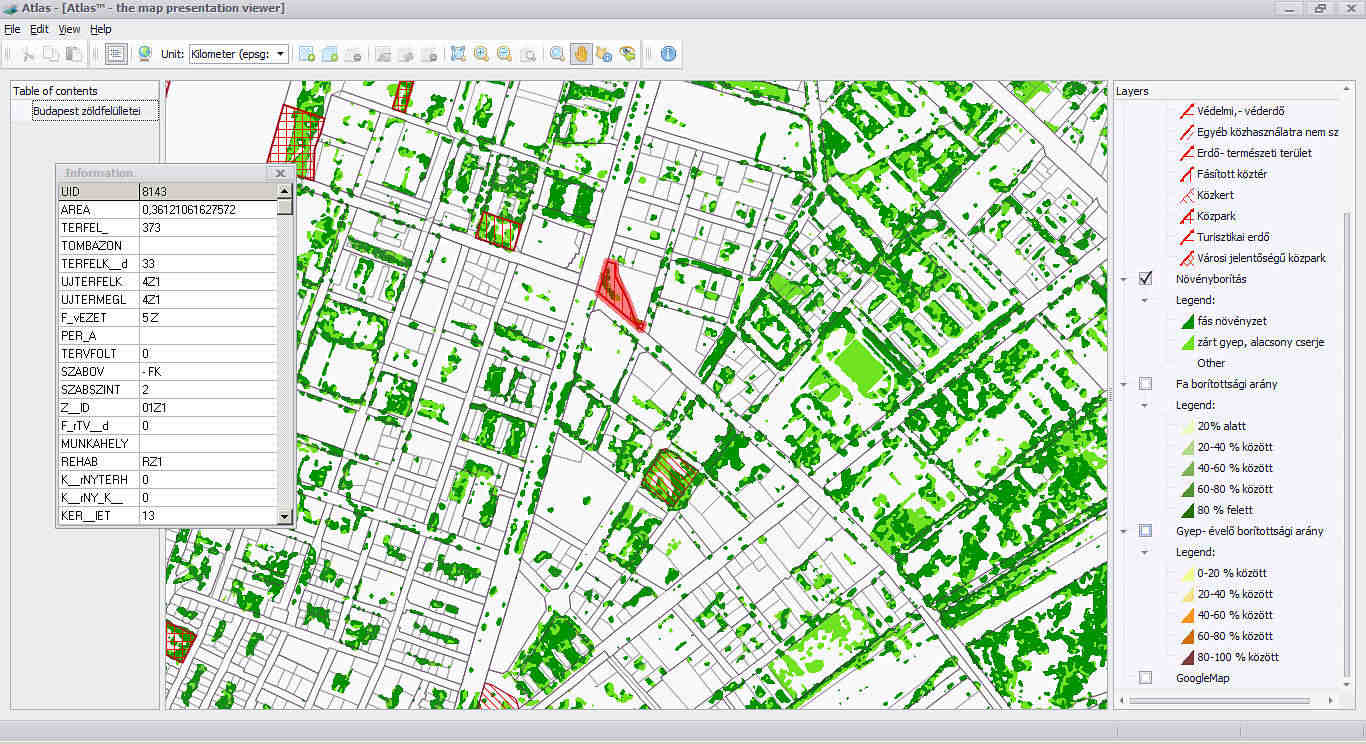Open the File menu
The image size is (1366, 744).
coord(12,30)
